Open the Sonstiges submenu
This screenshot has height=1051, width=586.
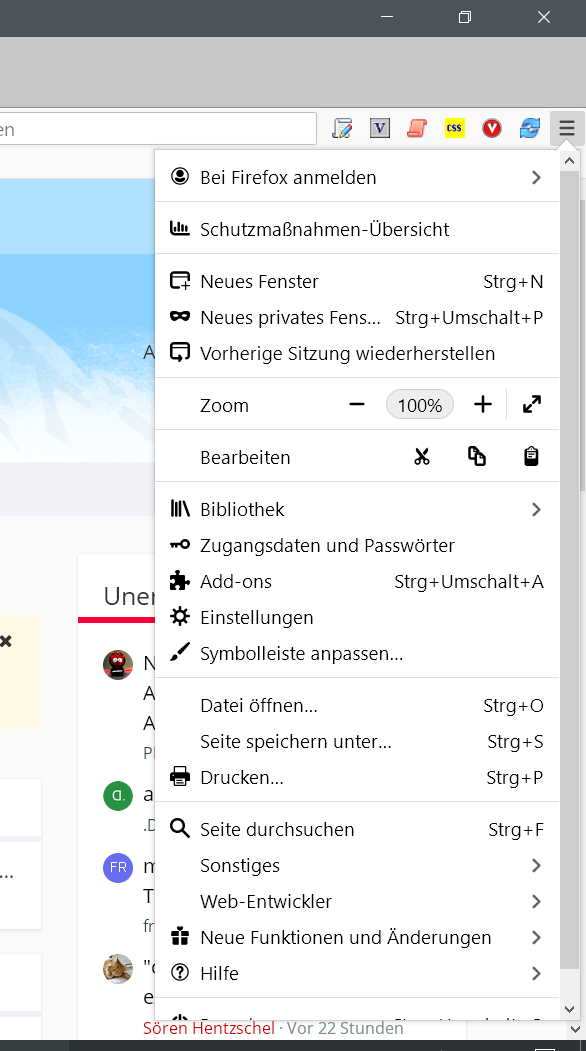click(357, 865)
